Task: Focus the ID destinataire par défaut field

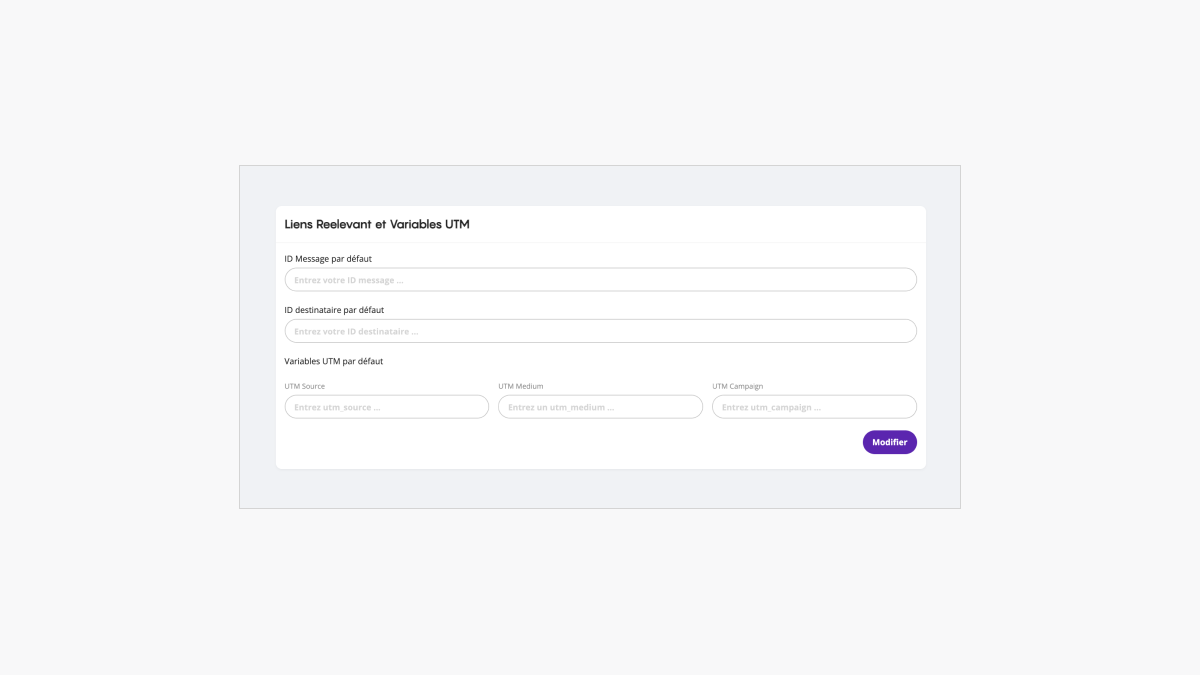Action: (x=600, y=331)
